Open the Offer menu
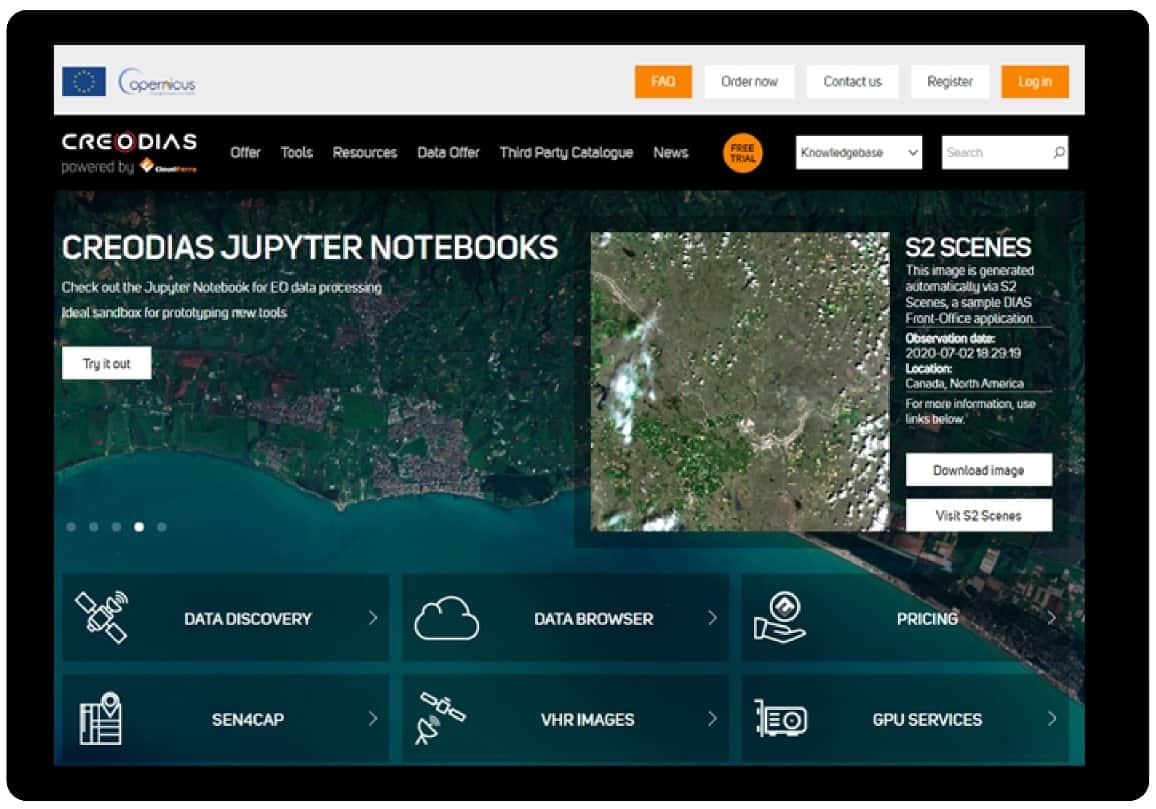This screenshot has height=809, width=1156. pos(246,153)
